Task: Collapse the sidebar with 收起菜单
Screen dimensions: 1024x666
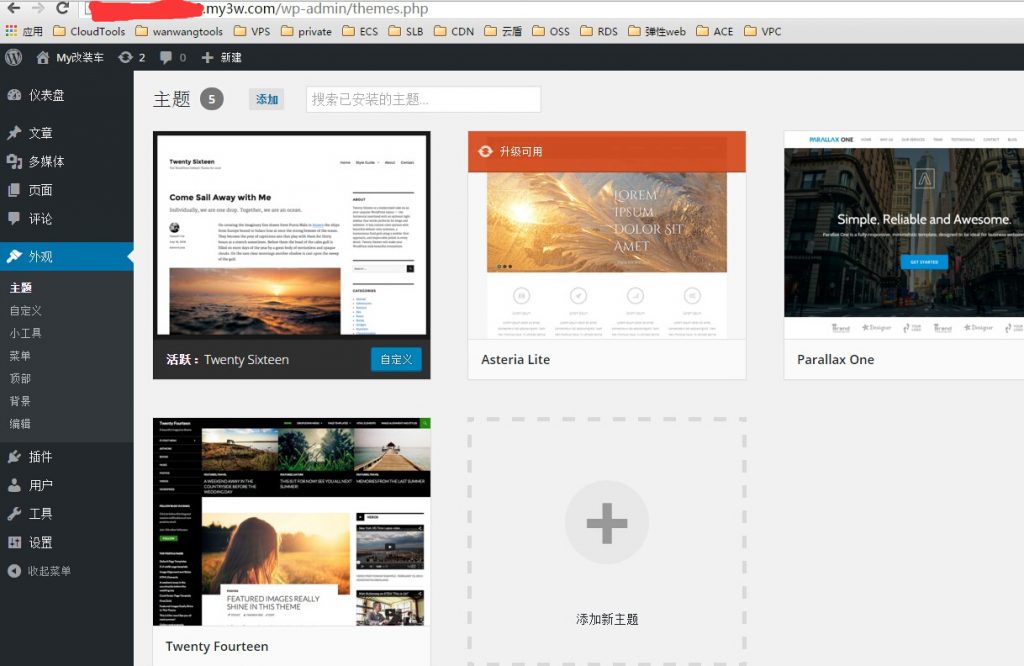Action: (48, 571)
